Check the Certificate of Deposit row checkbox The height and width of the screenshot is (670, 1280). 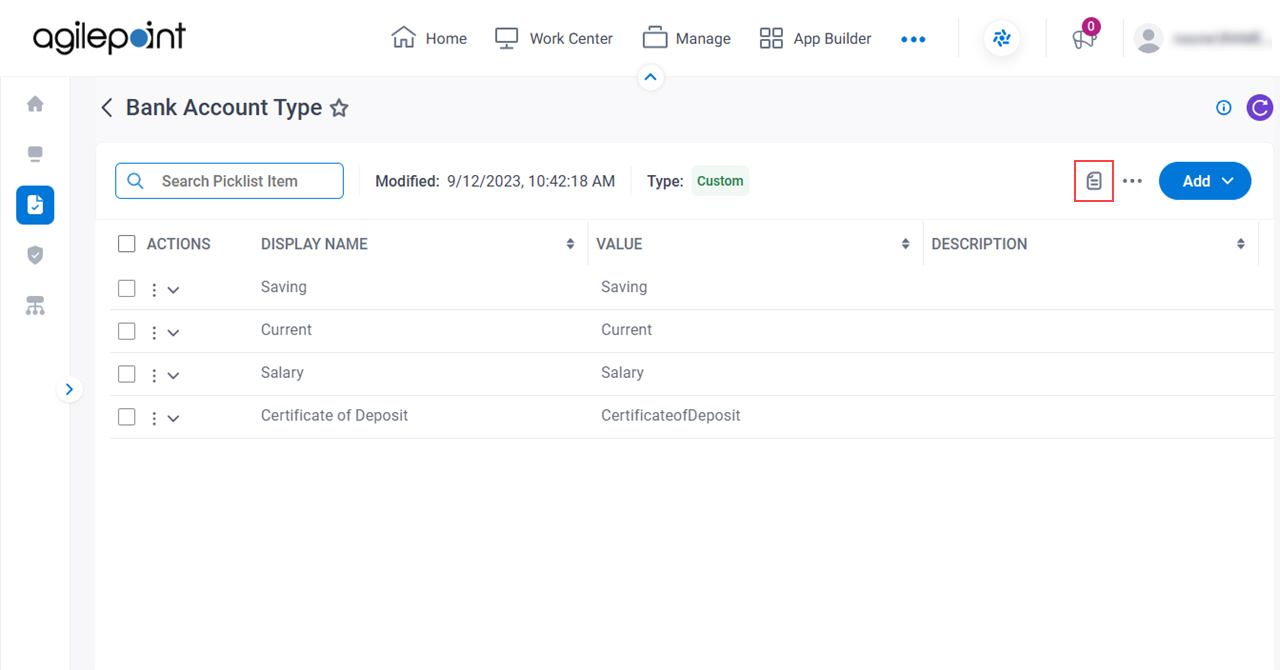(x=126, y=417)
